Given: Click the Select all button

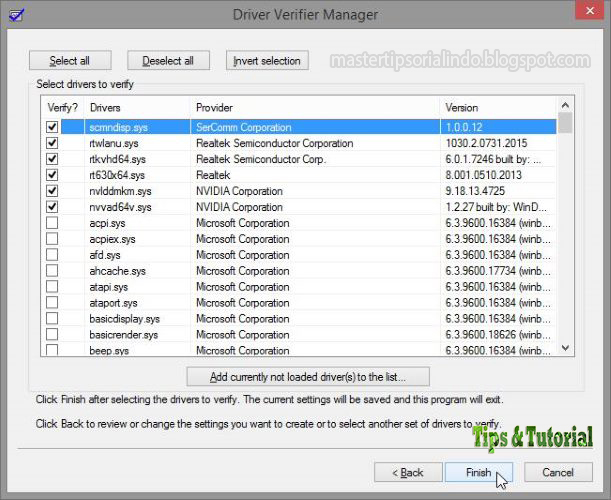Looking at the screenshot, I should (70, 60).
